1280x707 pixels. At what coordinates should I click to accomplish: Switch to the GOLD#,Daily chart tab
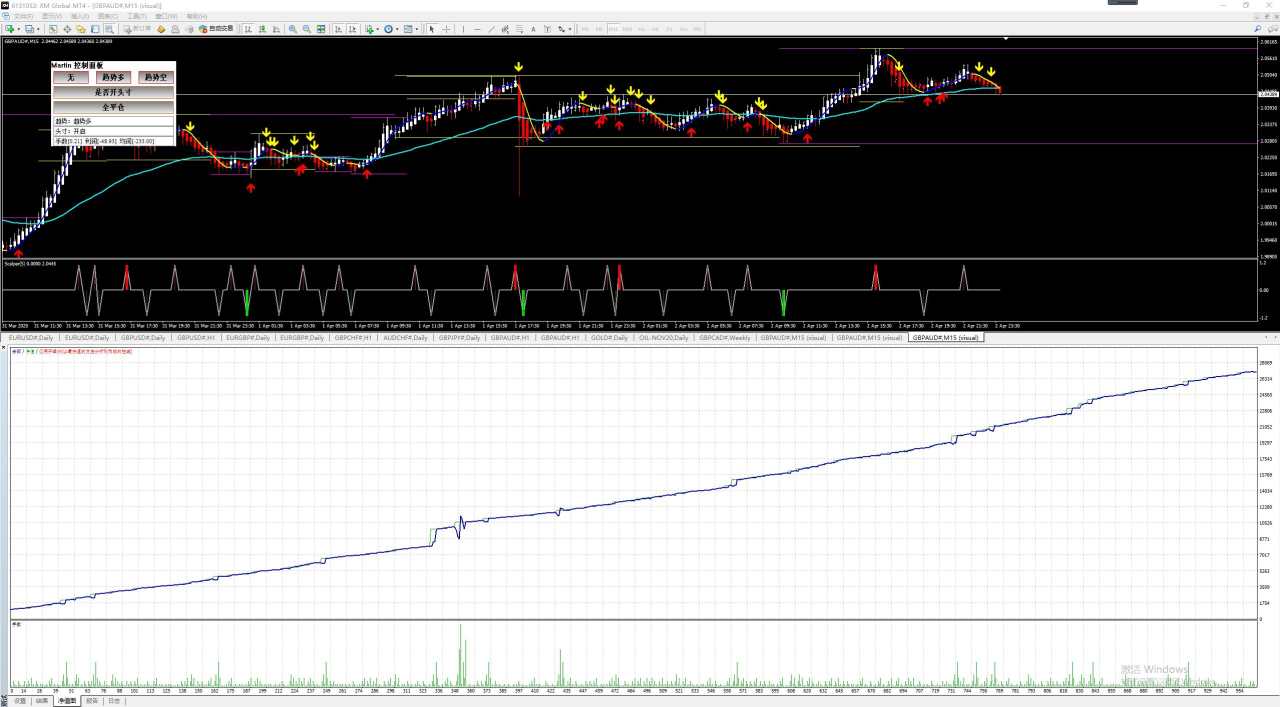[x=610, y=338]
